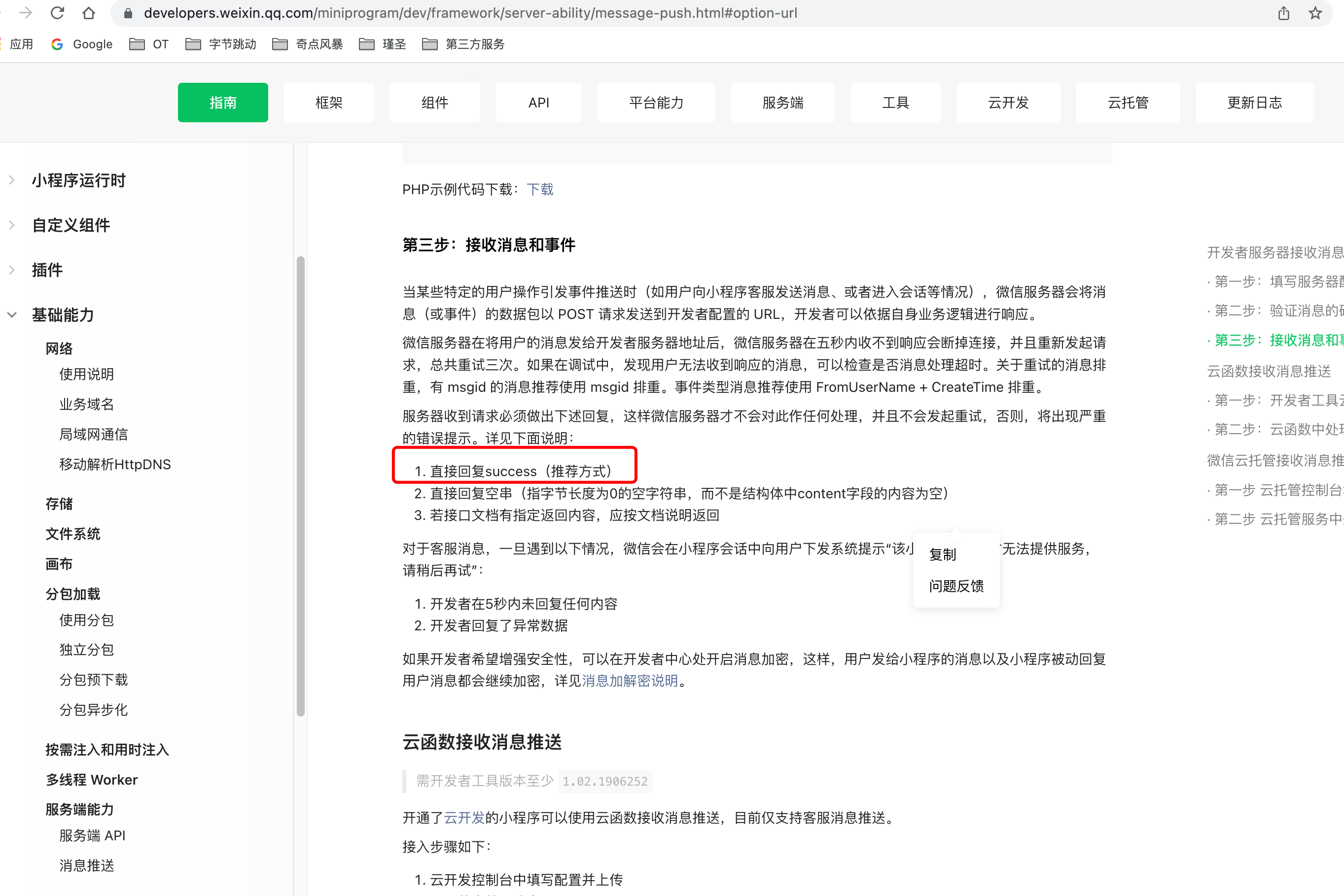Open the Google bookmark
Viewport: 1344px width, 896px height.
tap(82, 44)
